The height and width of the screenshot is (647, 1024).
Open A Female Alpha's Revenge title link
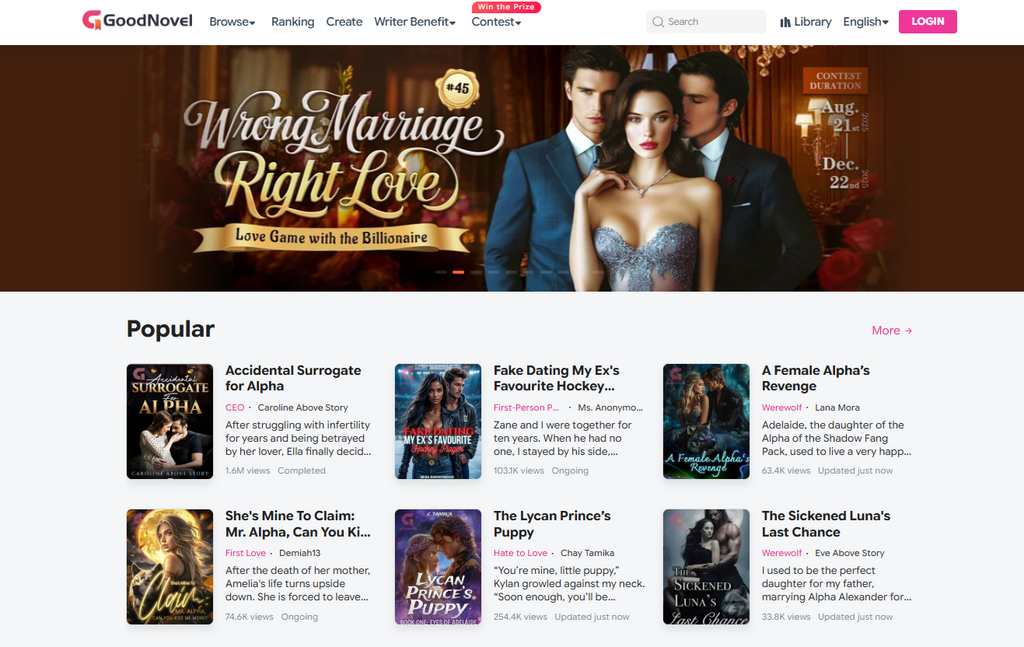click(816, 379)
